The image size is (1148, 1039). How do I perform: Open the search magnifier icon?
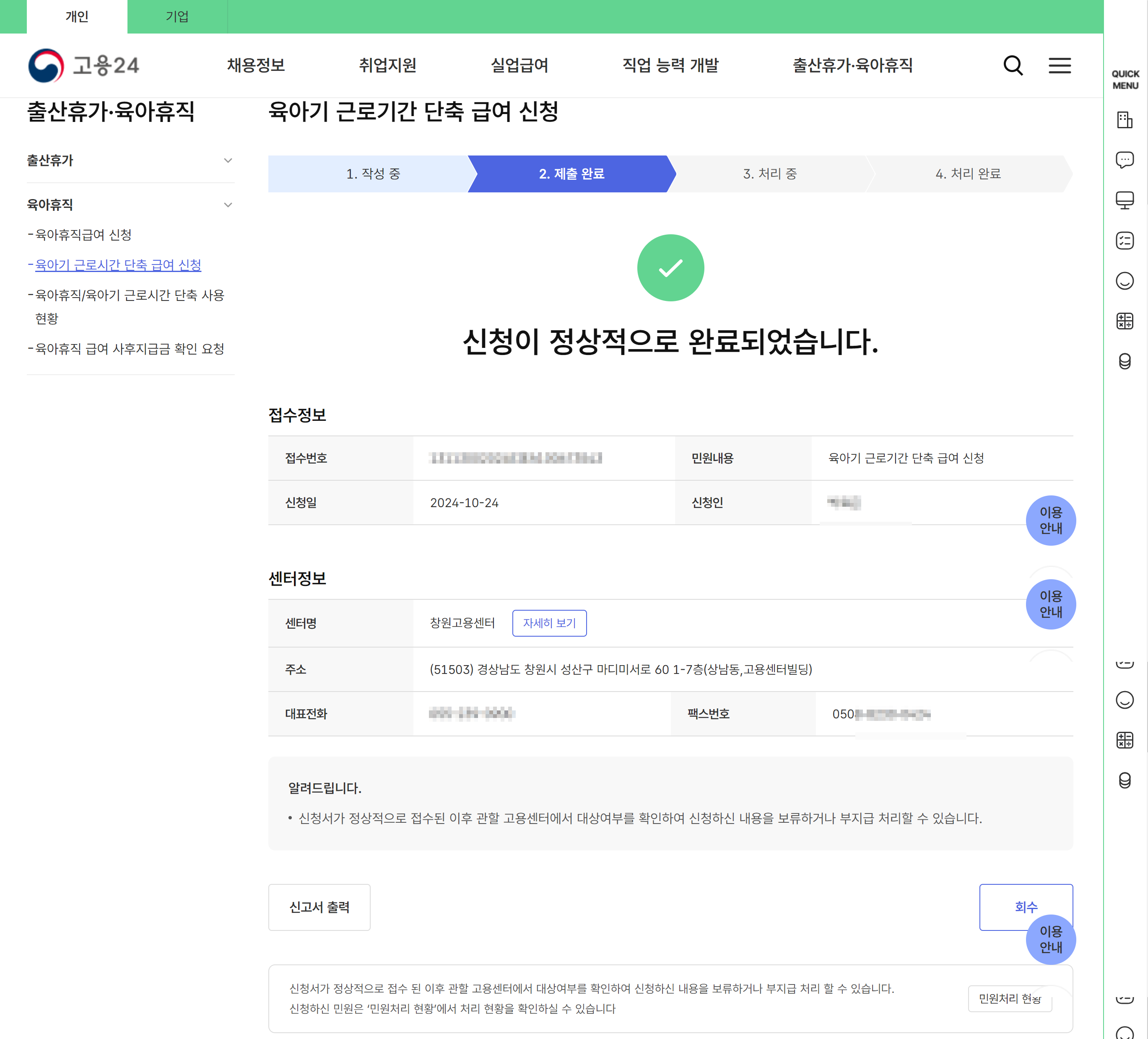[1013, 65]
